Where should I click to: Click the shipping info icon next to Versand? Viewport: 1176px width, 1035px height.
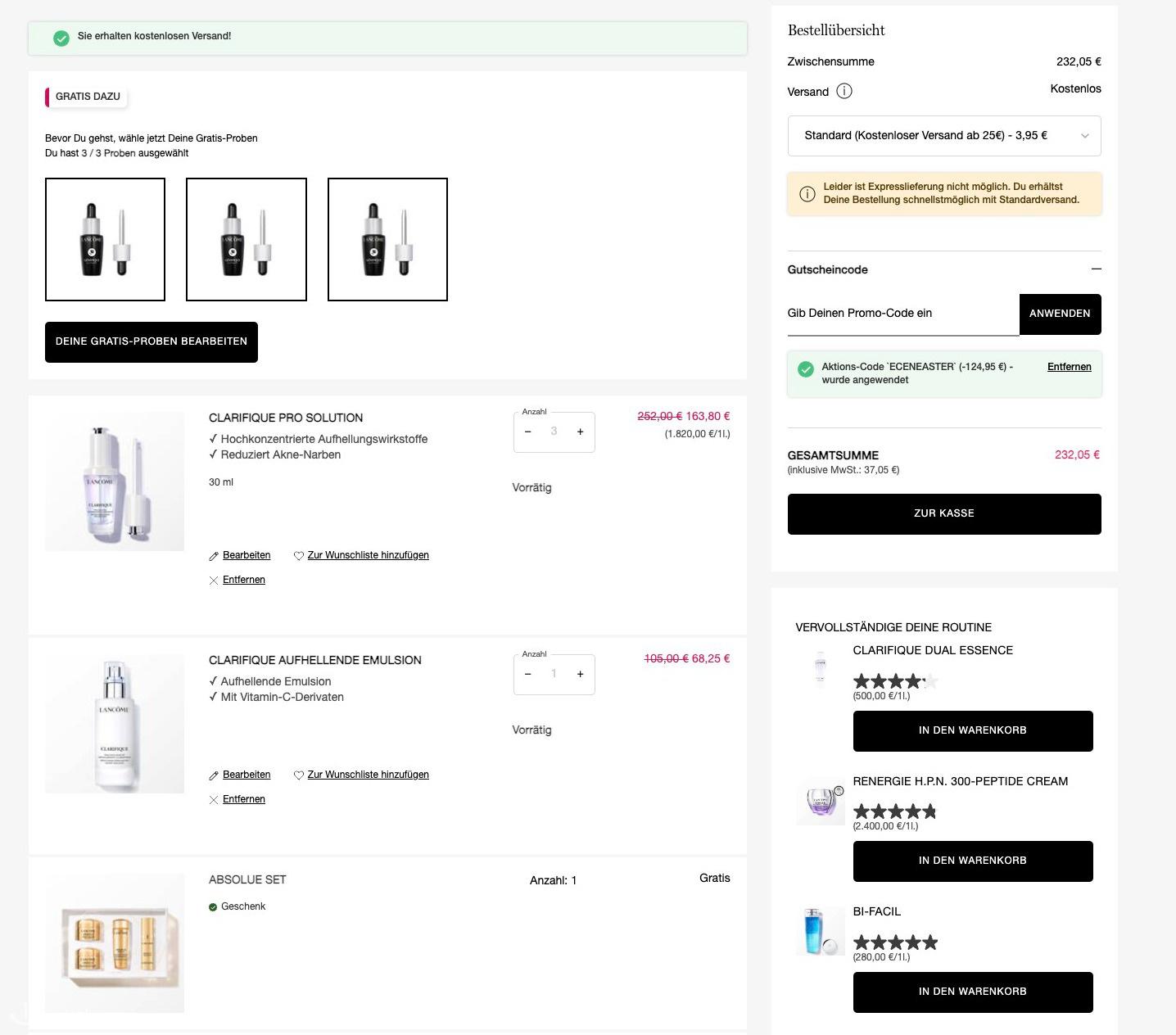(844, 91)
